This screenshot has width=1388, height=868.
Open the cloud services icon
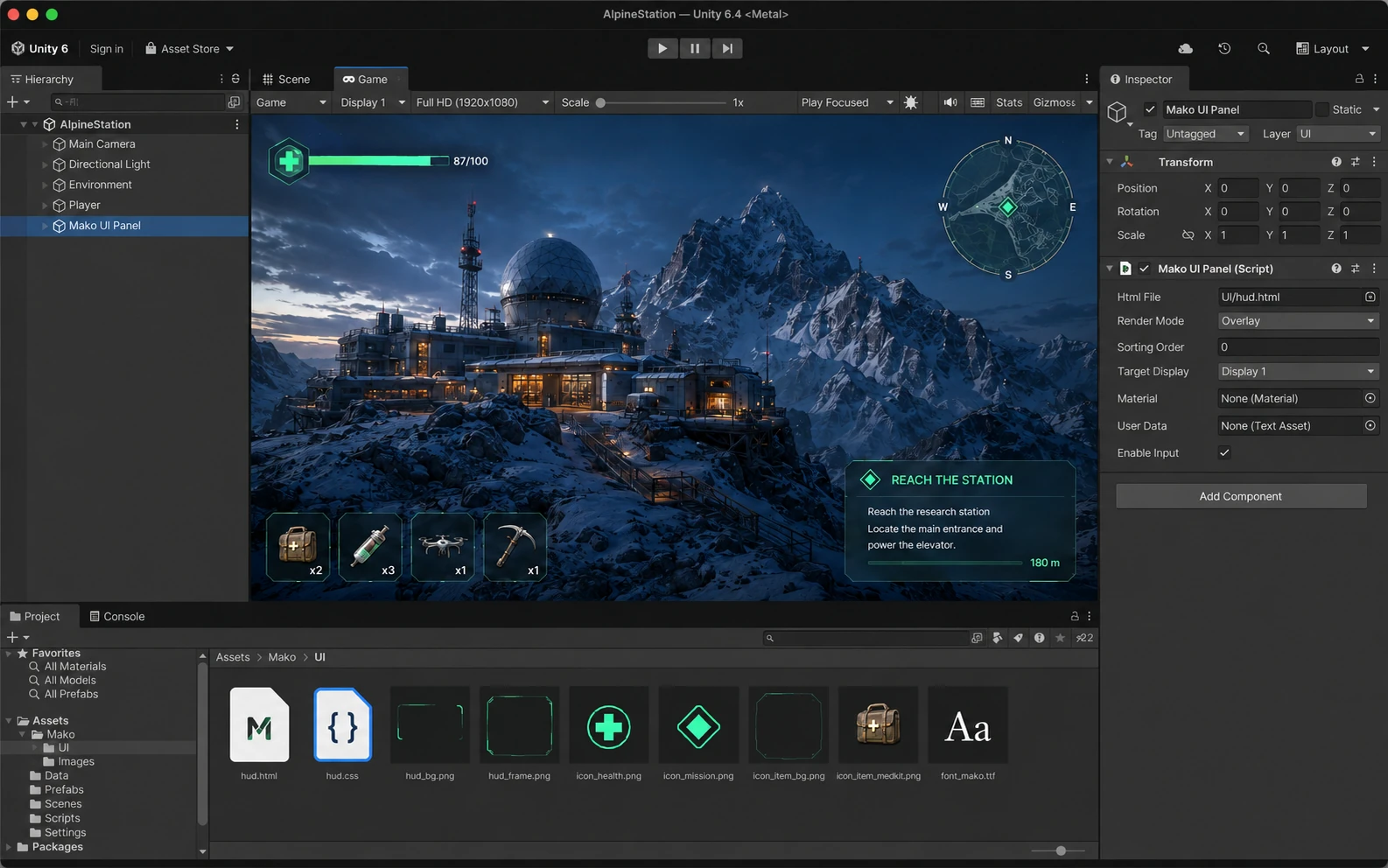pos(1185,48)
